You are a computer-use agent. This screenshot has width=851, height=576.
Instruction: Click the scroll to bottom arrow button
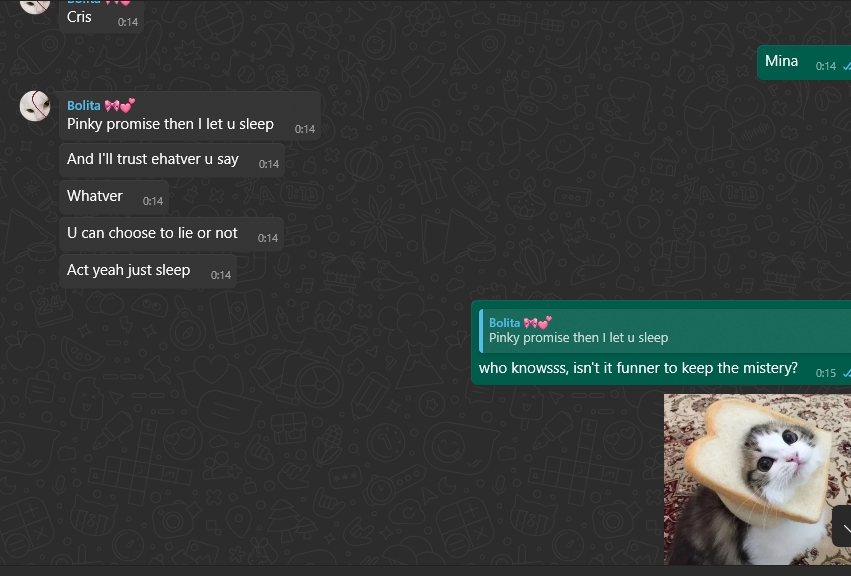843,527
